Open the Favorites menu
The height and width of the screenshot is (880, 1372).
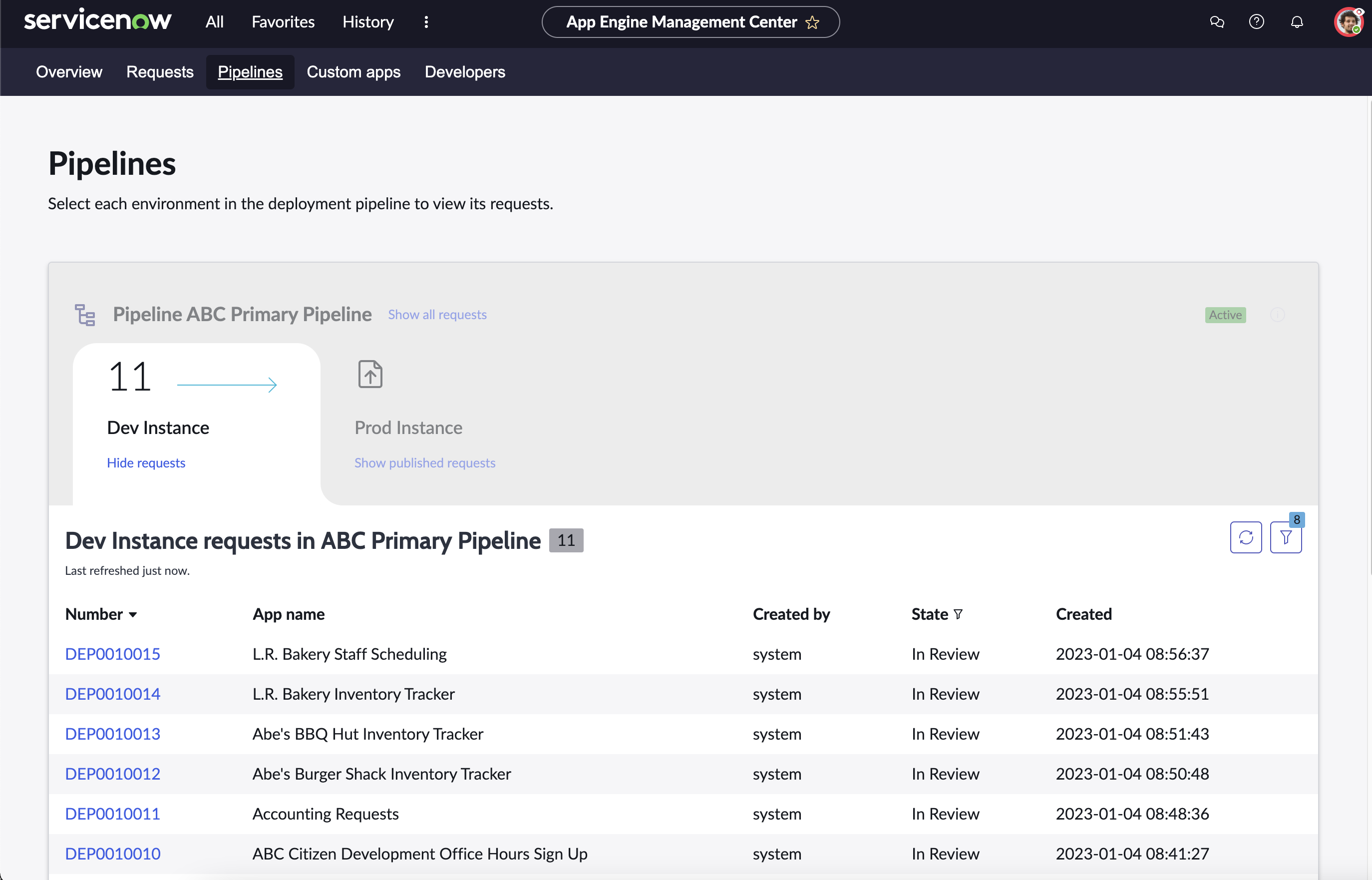tap(283, 21)
